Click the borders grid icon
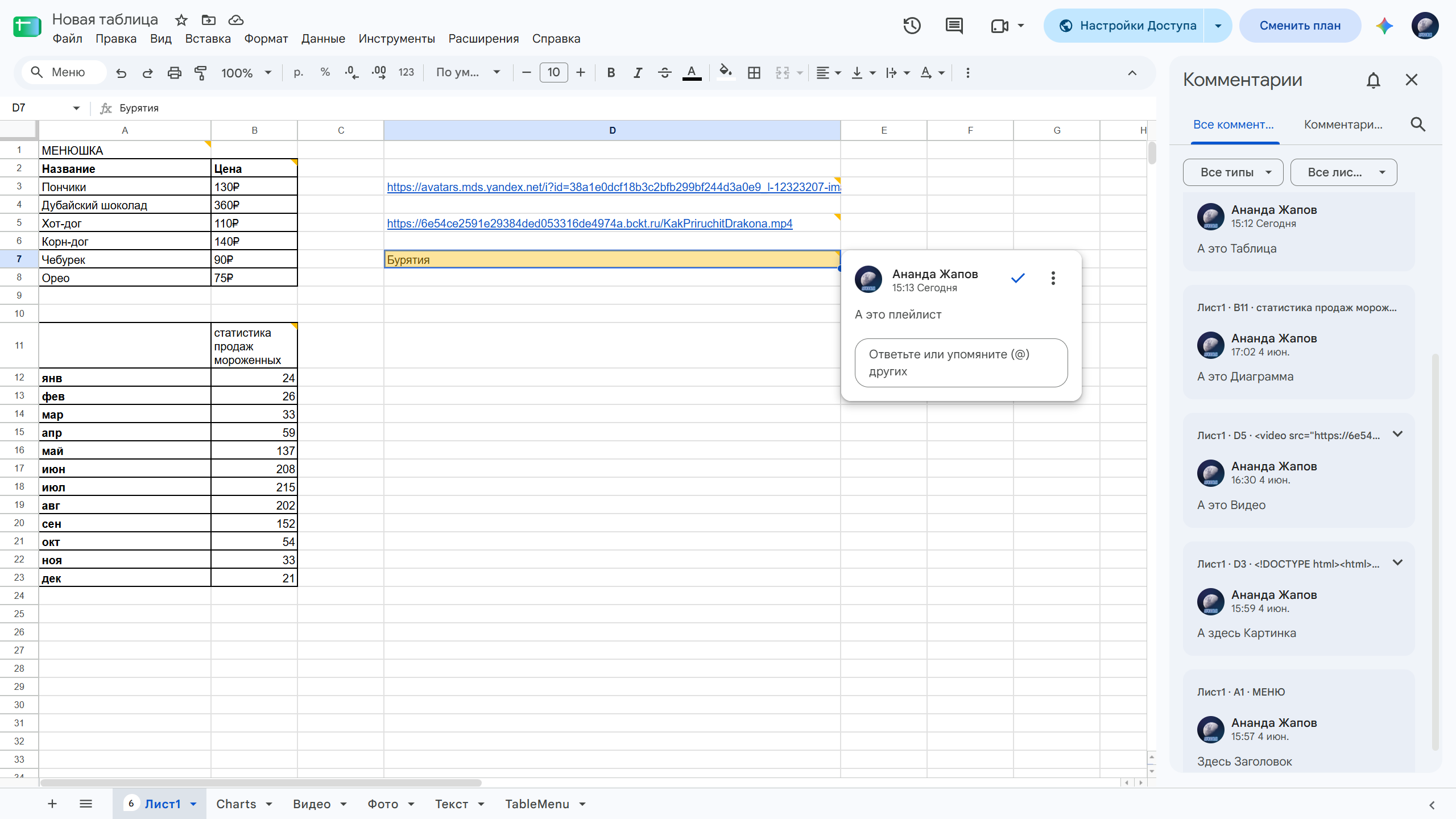The height and width of the screenshot is (819, 1456). pyautogui.click(x=754, y=73)
